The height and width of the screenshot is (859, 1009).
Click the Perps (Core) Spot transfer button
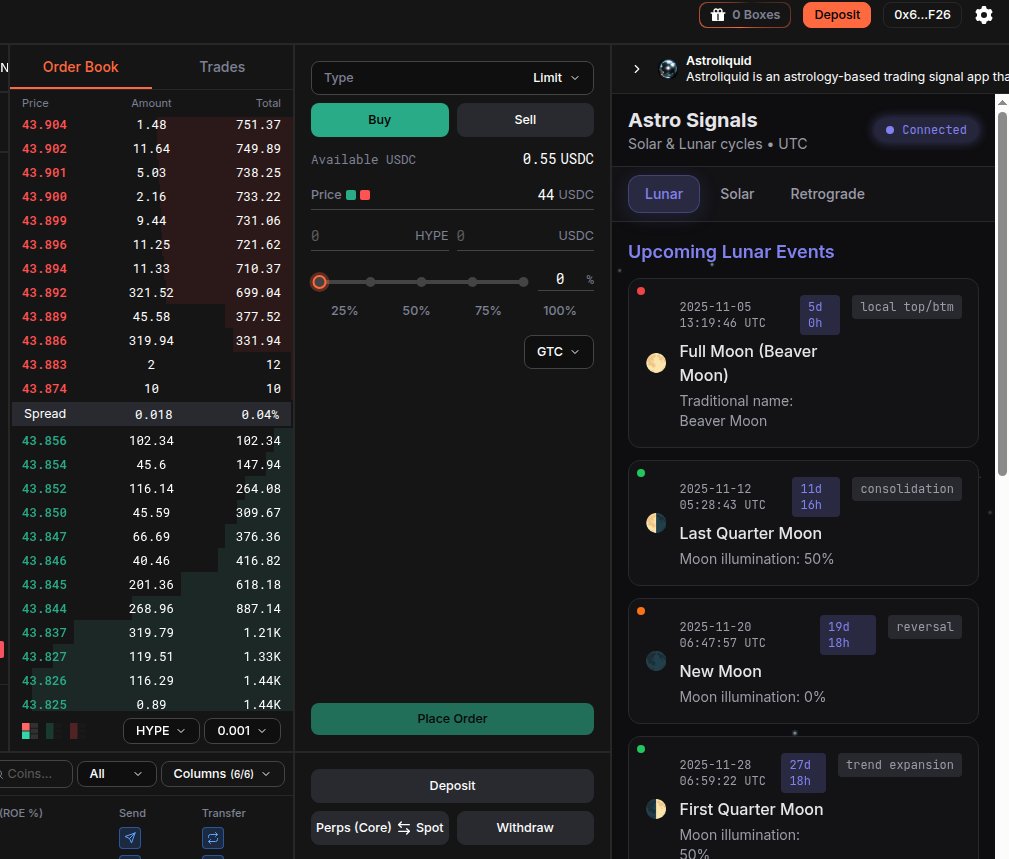click(380, 827)
